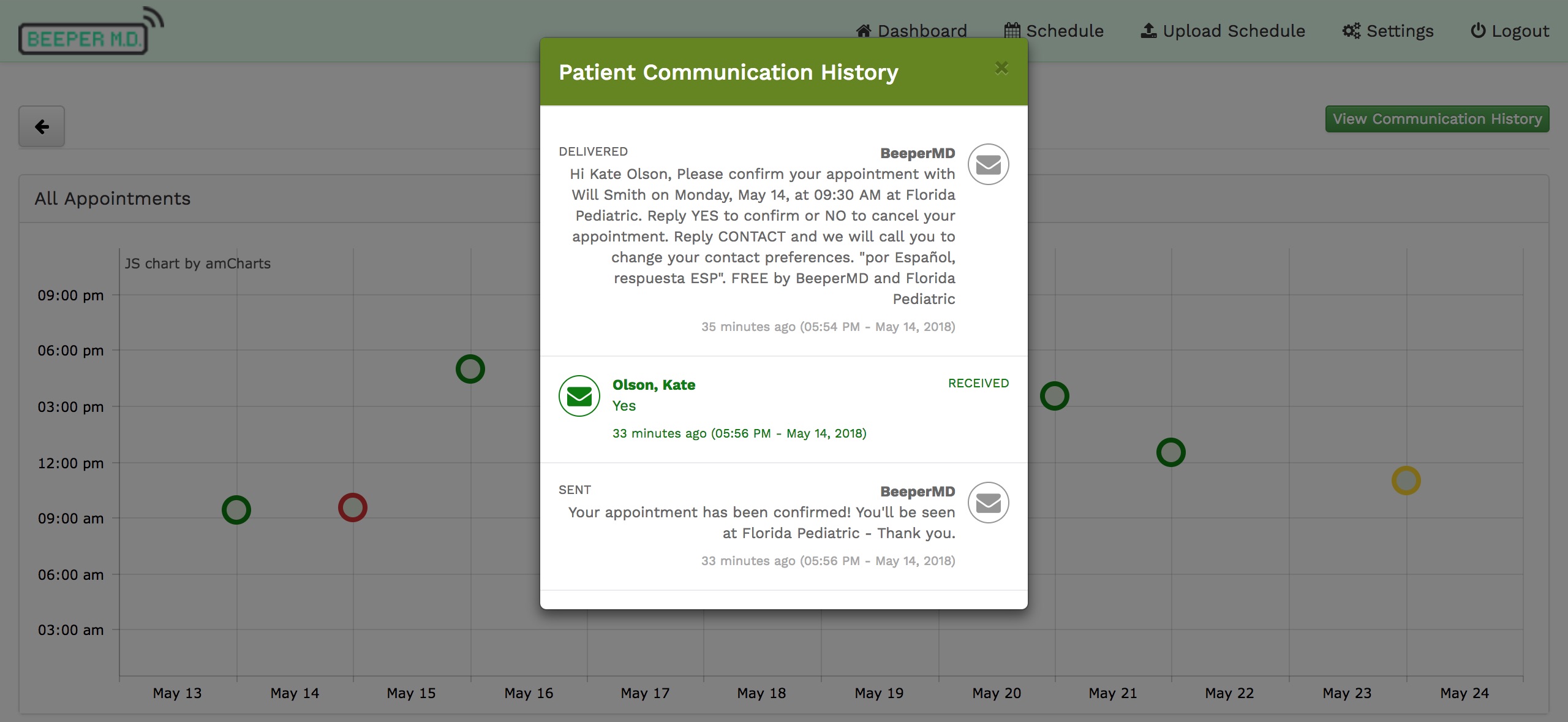The height and width of the screenshot is (722, 1568).
Task: Click the View Communication History button
Action: (x=1437, y=119)
